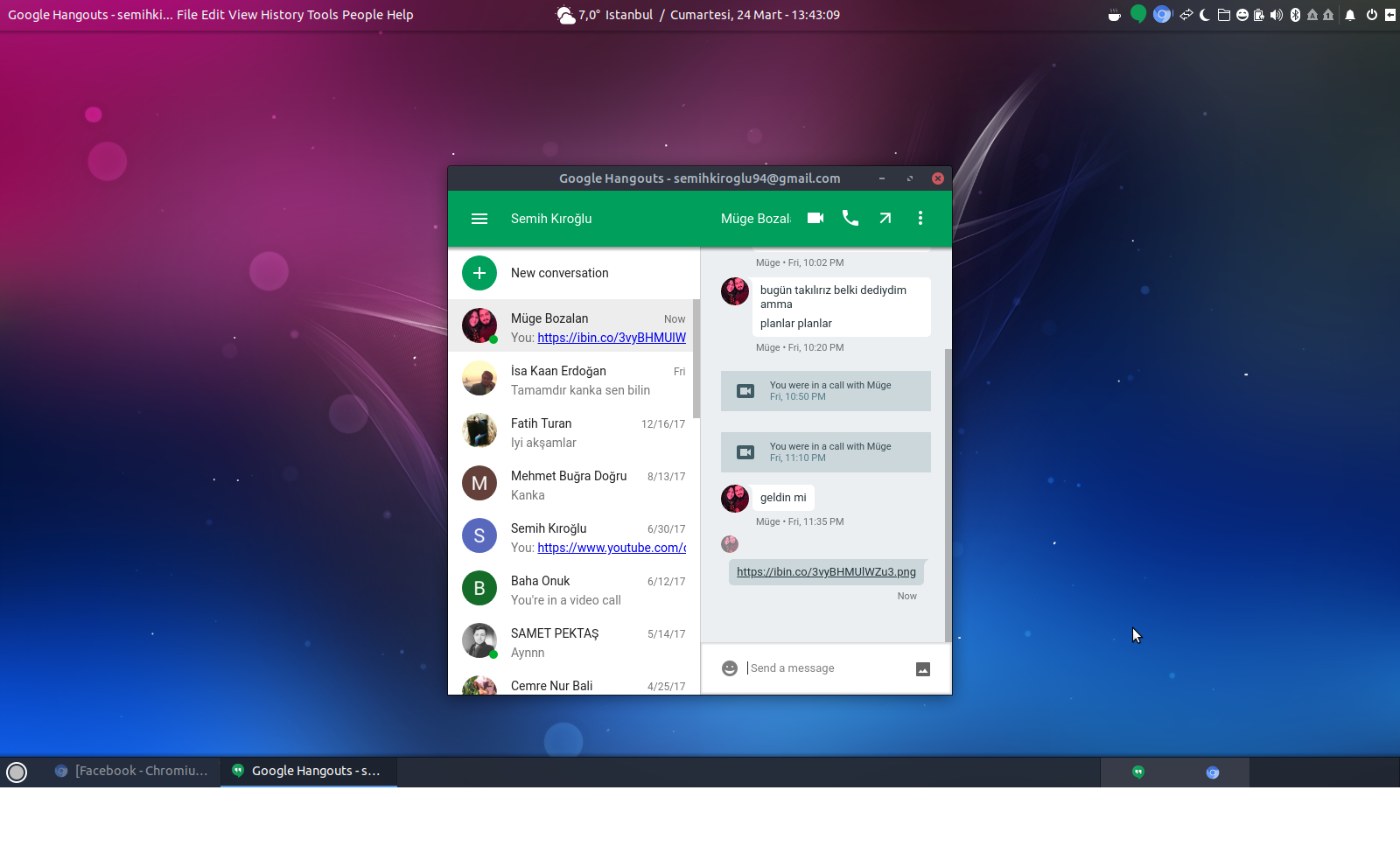Click the Chromium tray icon in top panel
The width and height of the screenshot is (1400, 867).
click(x=1162, y=14)
